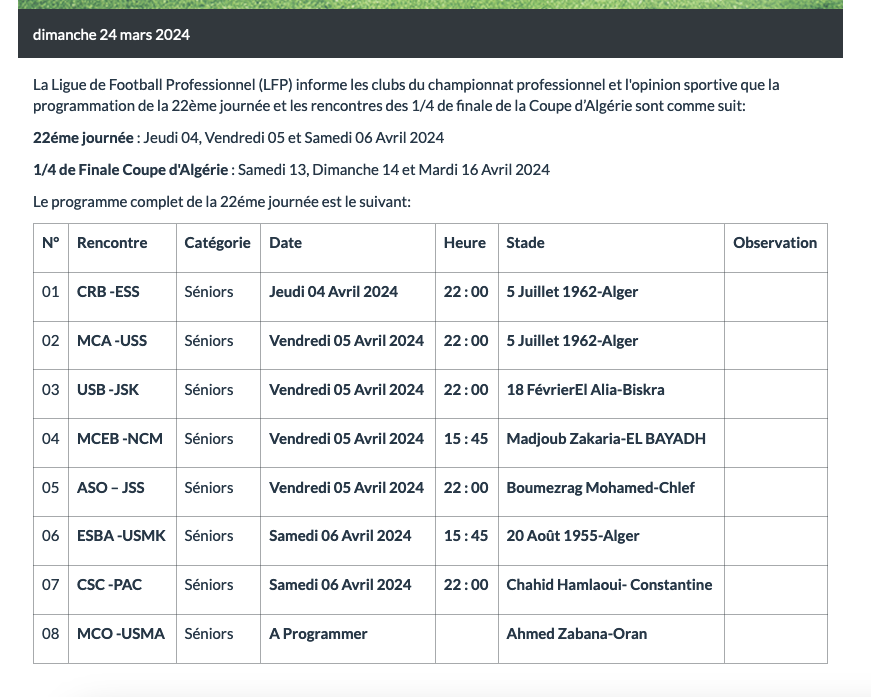
Task: Select the ESBA -USMK match cell
Action: pos(120,536)
